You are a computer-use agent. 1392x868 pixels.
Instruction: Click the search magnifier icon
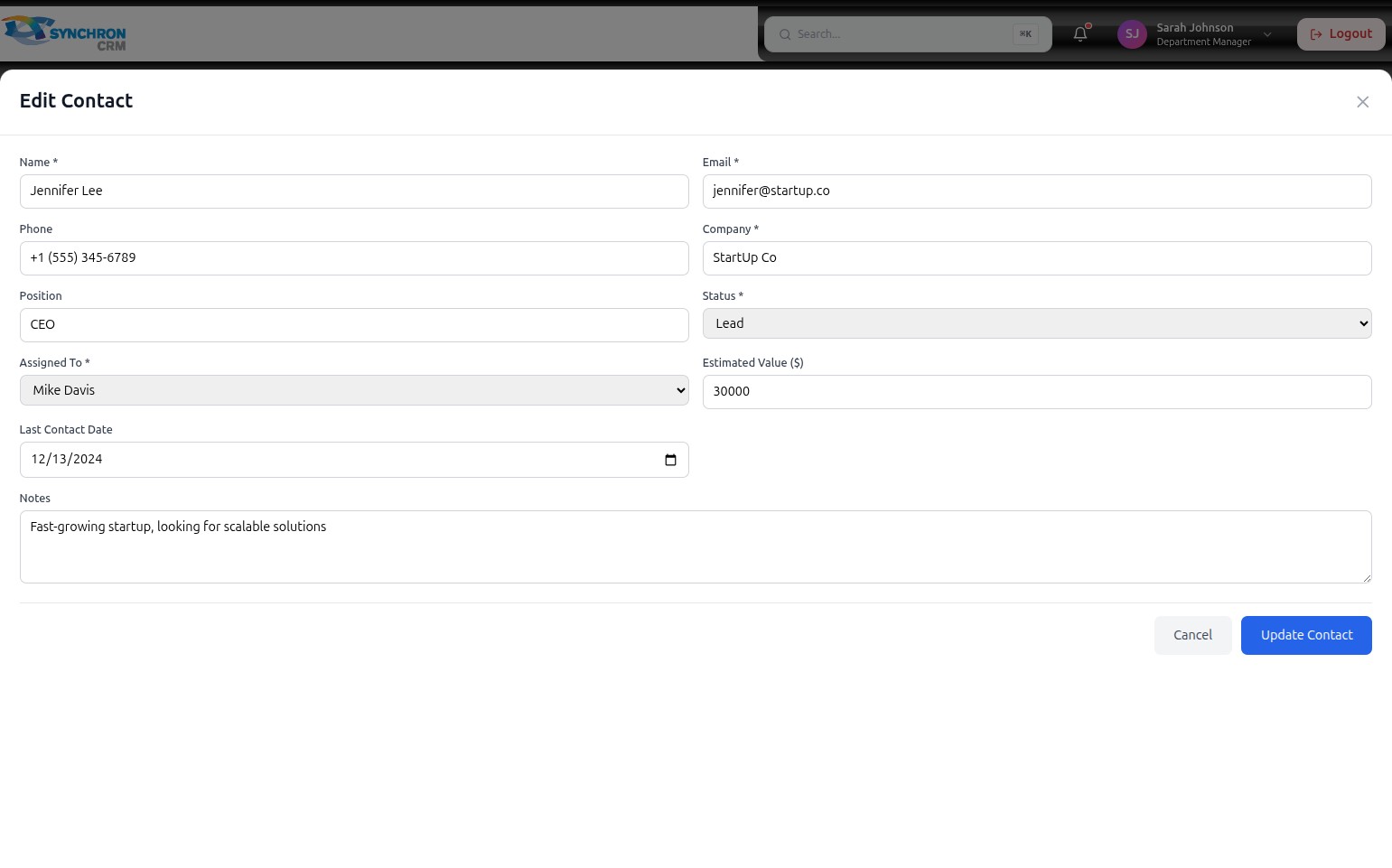point(785,34)
